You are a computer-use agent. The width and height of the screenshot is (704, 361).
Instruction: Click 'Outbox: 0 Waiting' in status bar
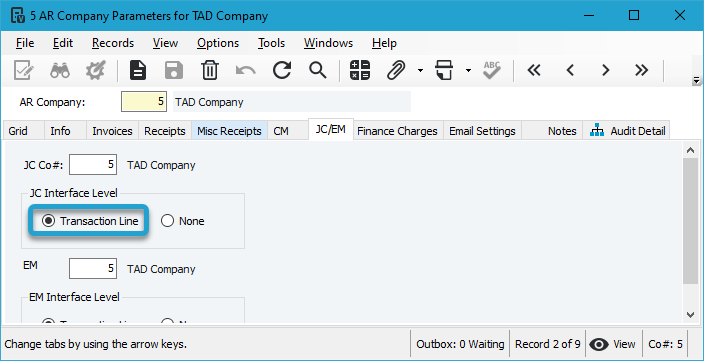tap(460, 344)
